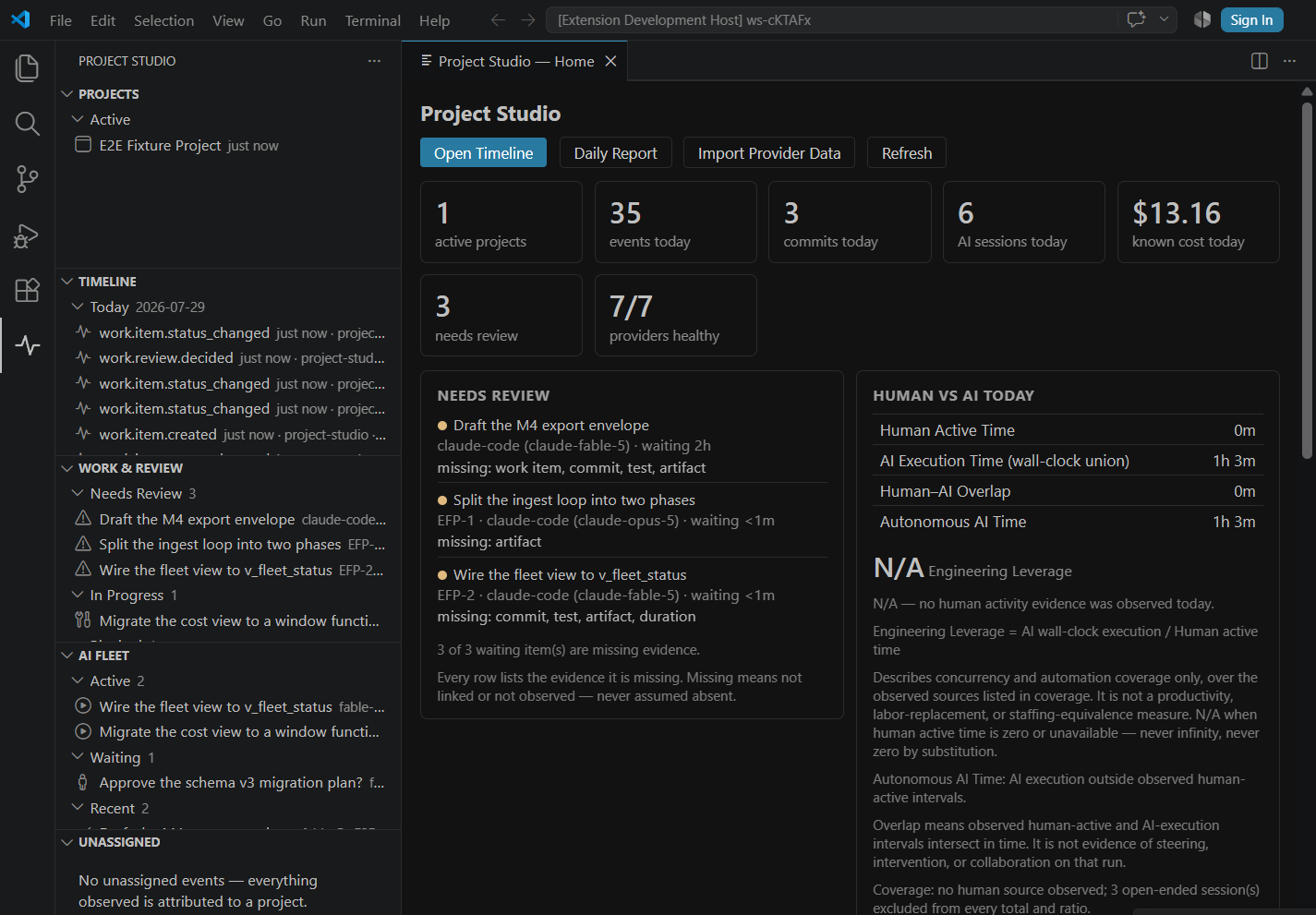Viewport: 1316px width, 915px height.
Task: Open the File menu
Action: pos(61,20)
